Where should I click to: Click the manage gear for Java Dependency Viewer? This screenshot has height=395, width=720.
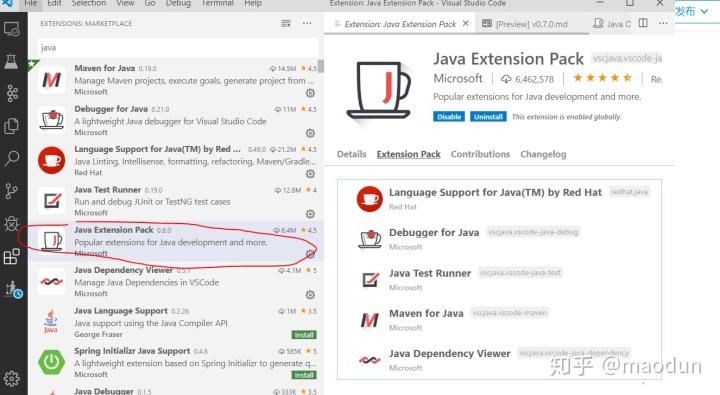coord(310,294)
